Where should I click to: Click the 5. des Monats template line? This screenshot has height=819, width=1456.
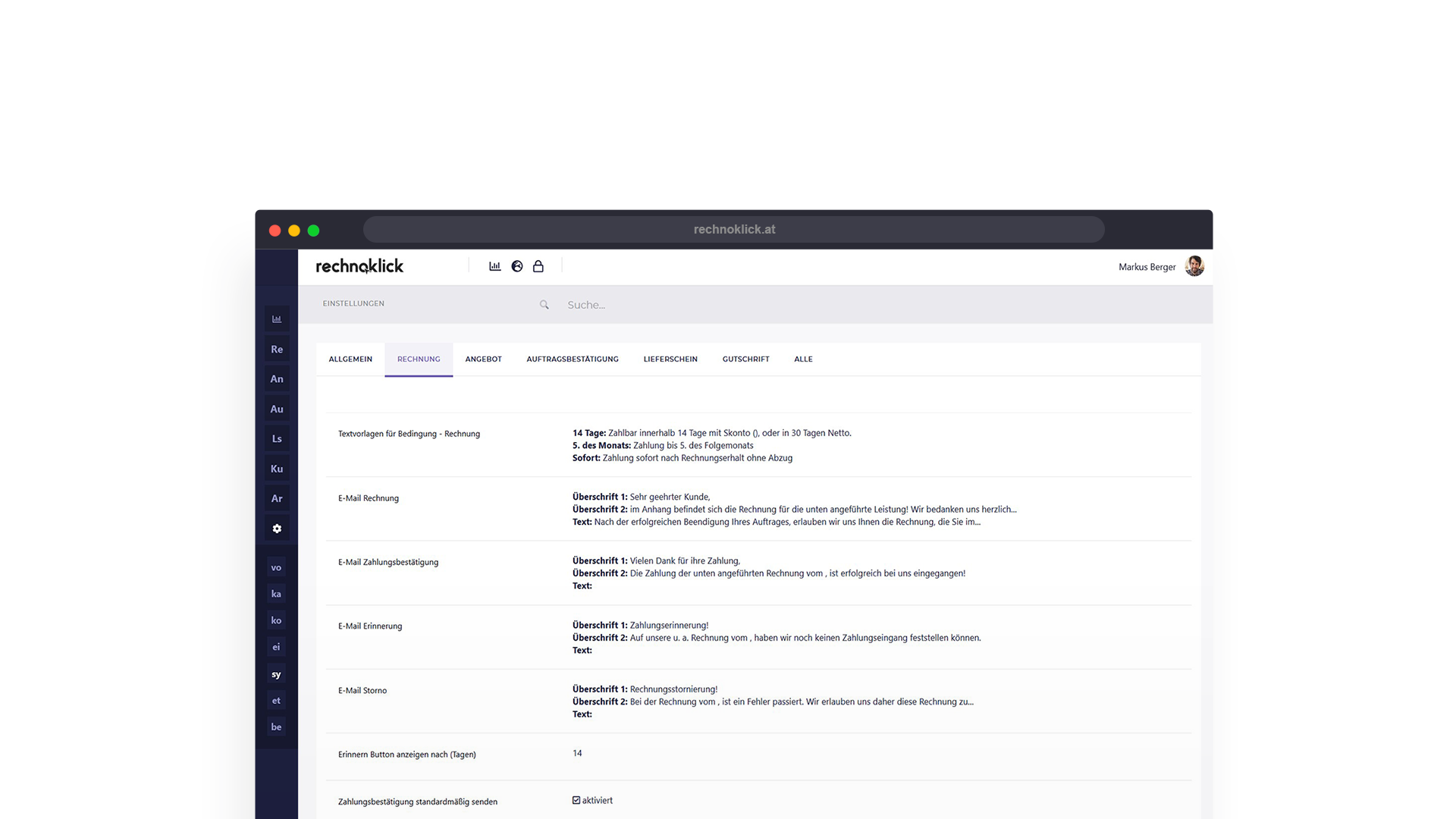coord(663,445)
